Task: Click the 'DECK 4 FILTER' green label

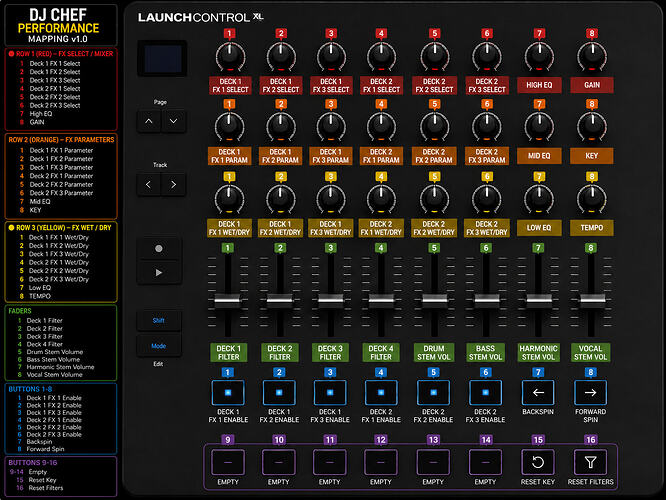Action: coord(381,353)
